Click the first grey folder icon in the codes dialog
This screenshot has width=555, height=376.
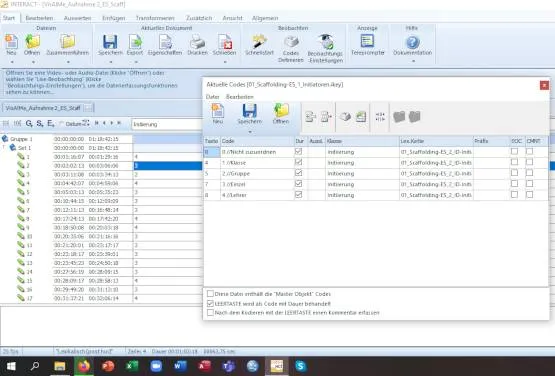[399, 116]
